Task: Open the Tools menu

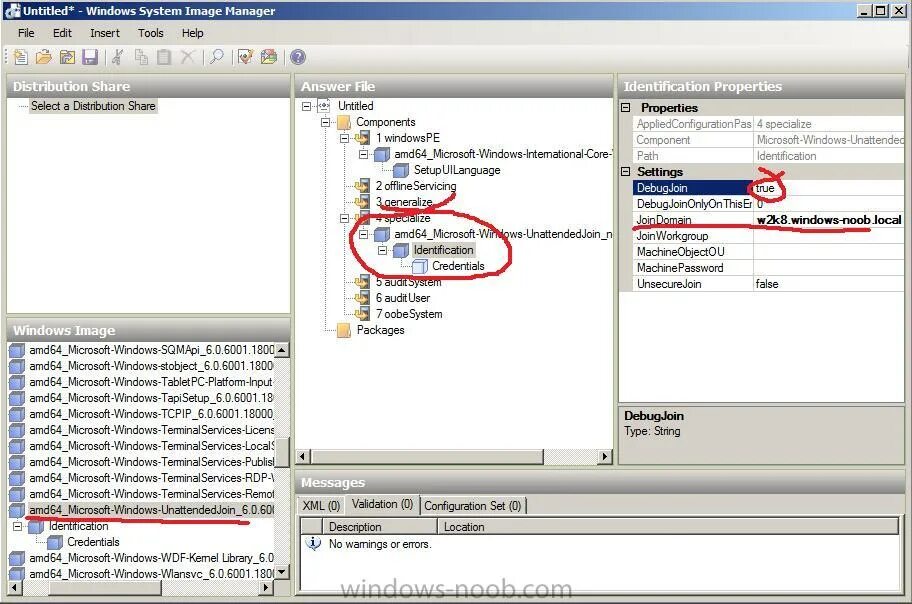Action: tap(151, 33)
